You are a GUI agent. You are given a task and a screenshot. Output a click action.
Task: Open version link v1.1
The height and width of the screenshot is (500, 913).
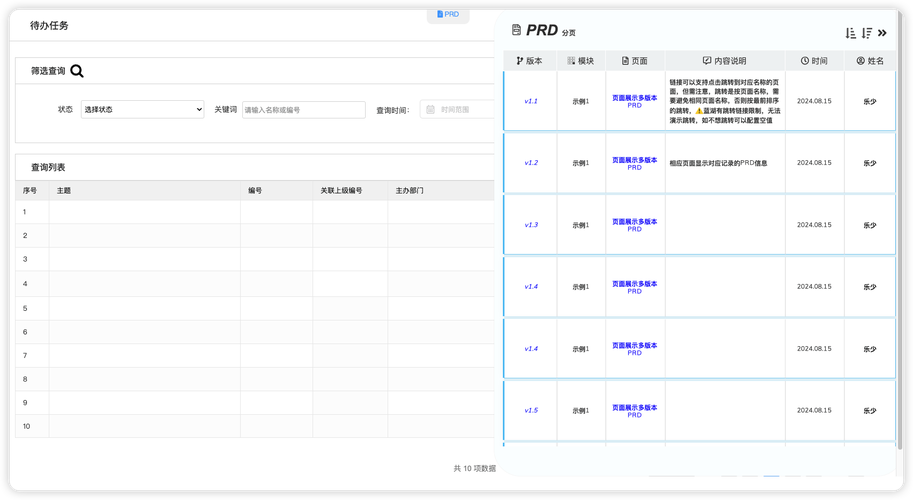pos(531,101)
